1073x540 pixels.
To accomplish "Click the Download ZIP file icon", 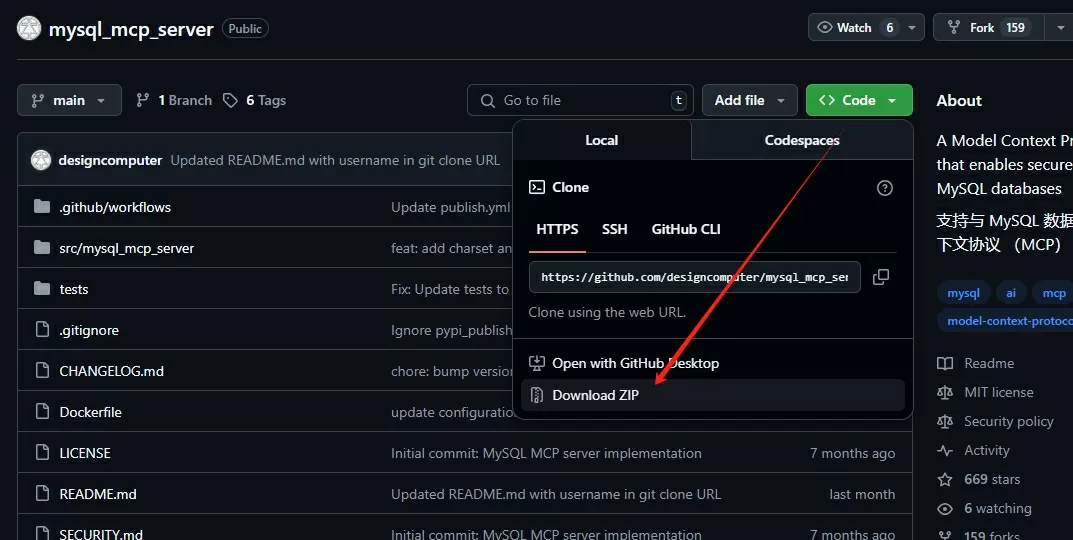I will point(537,395).
